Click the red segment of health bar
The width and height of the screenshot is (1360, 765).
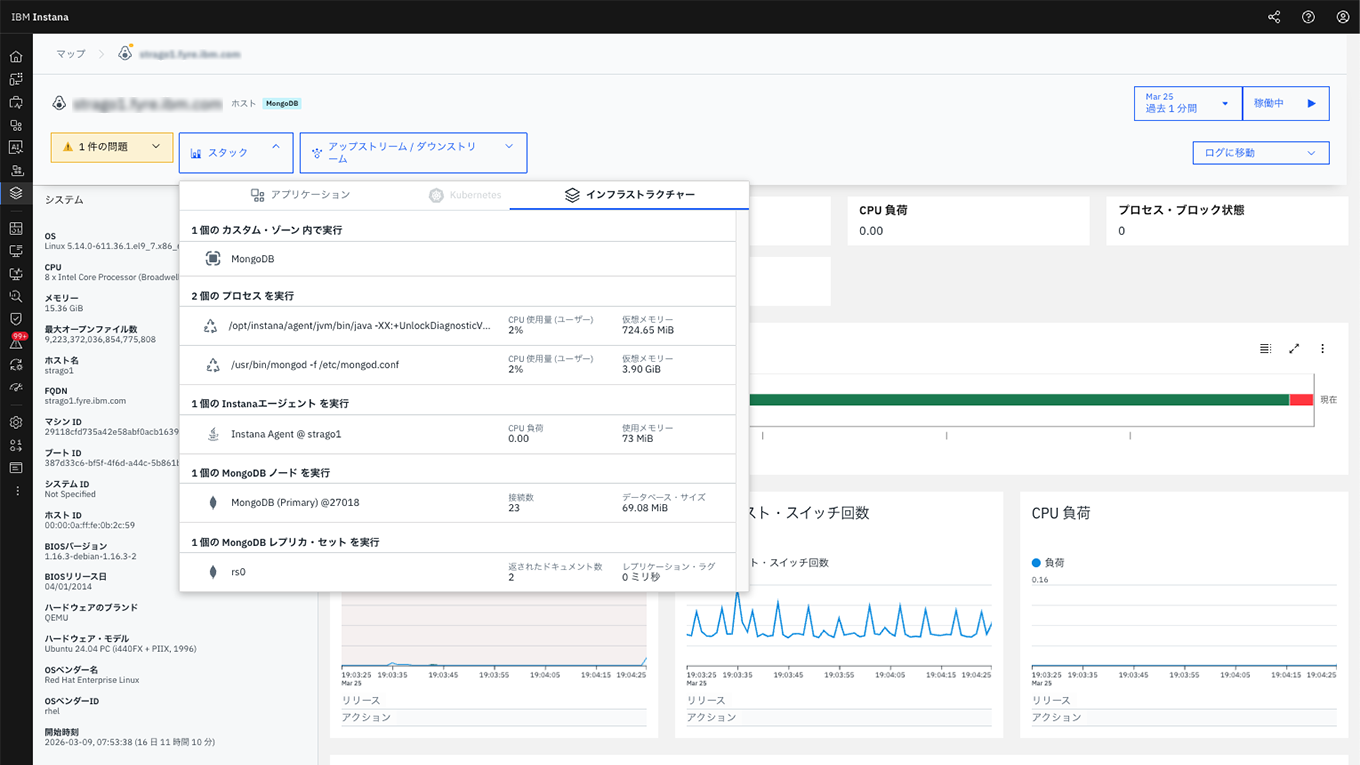point(1301,399)
